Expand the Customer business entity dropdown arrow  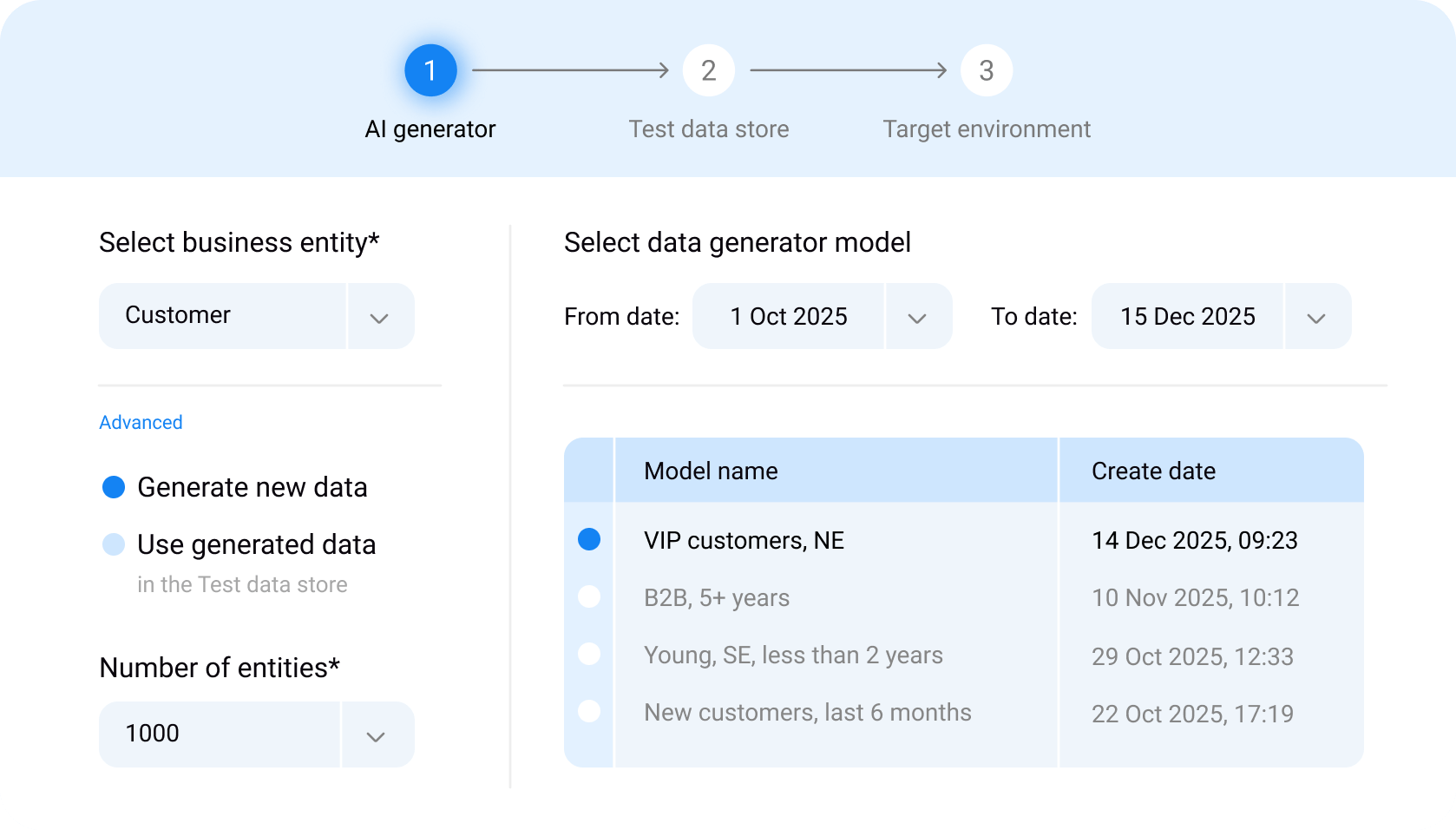(380, 317)
